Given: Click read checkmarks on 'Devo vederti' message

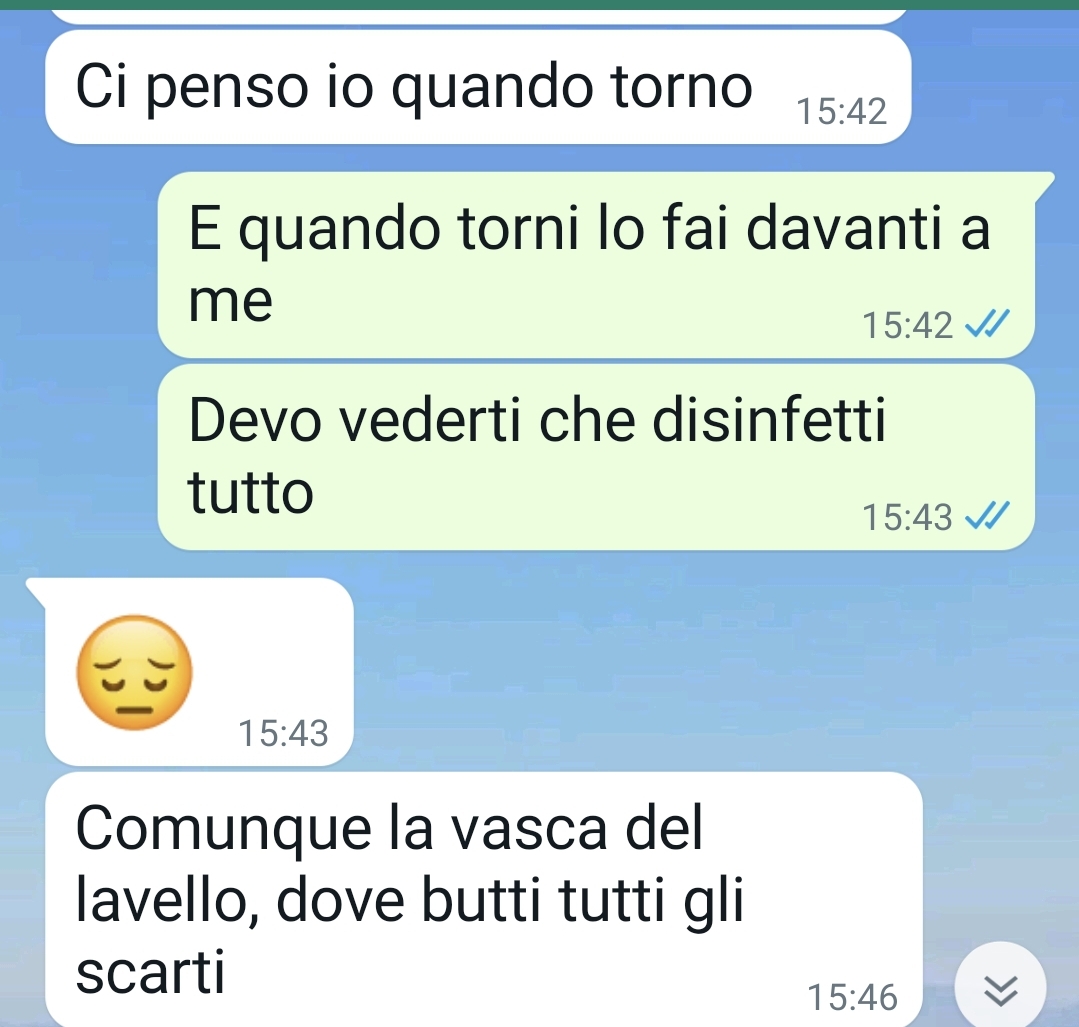Looking at the screenshot, I should 987,516.
